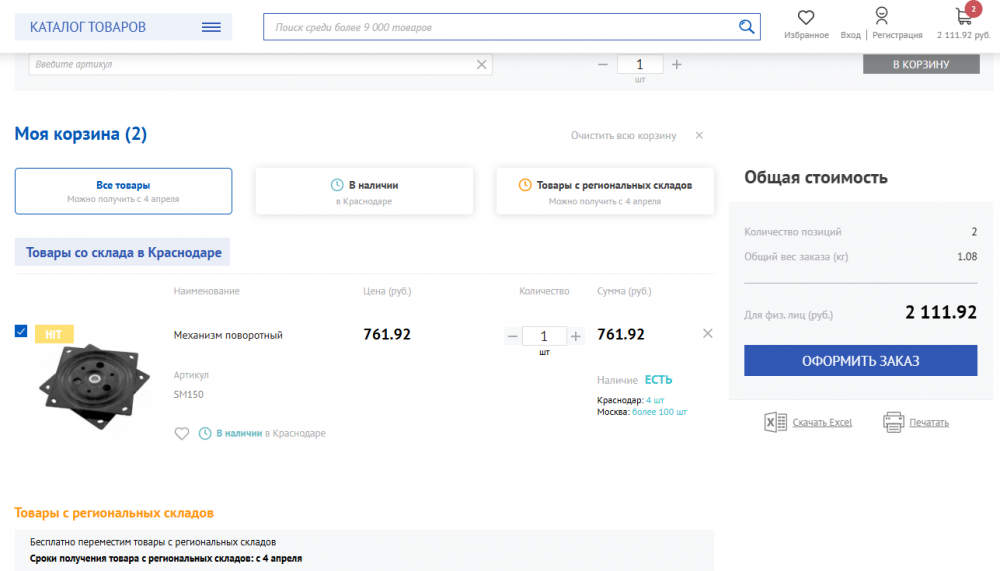The image size is (1000, 571).
Task: Click the search magnifier icon
Action: (746, 27)
